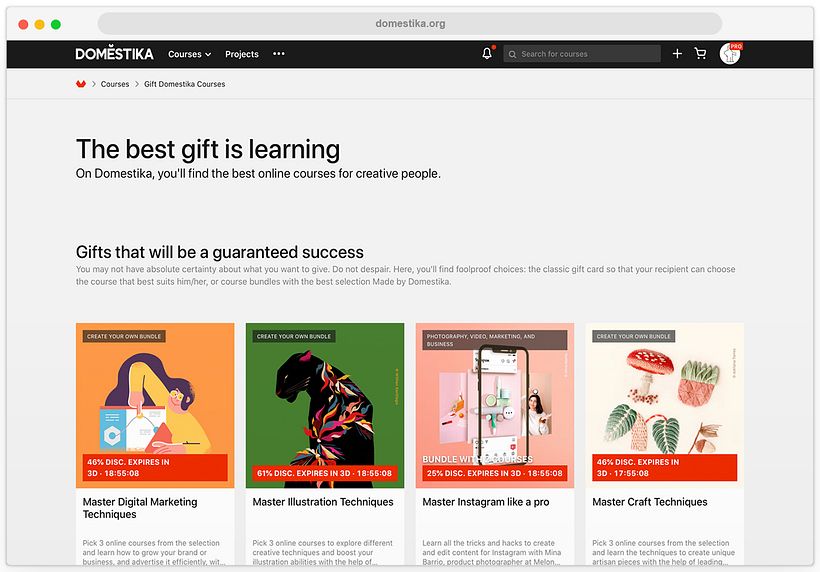820x572 pixels.
Task: Open the Instagram phone bundle thumbnail
Action: 495,405
